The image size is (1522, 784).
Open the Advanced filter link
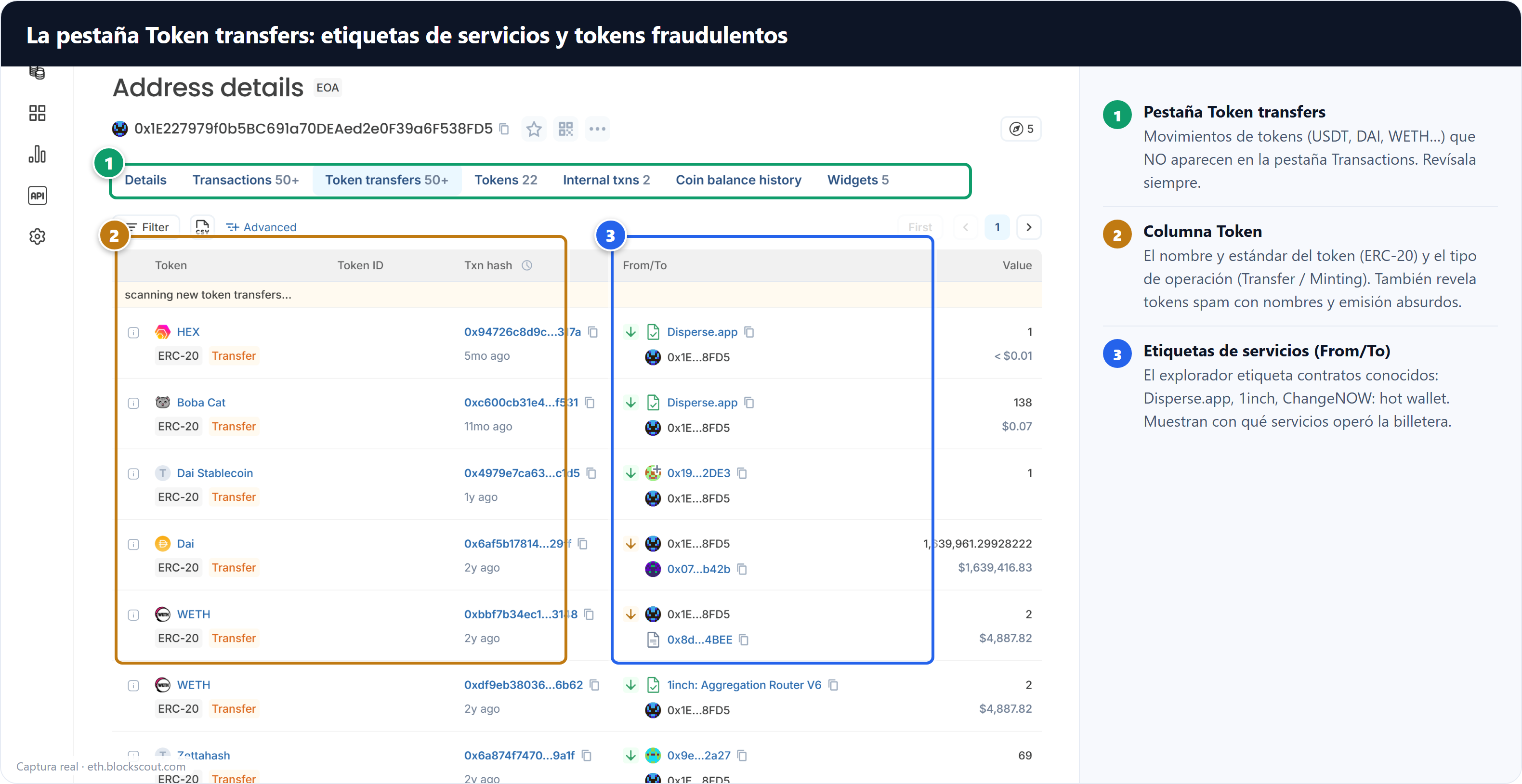coord(261,227)
